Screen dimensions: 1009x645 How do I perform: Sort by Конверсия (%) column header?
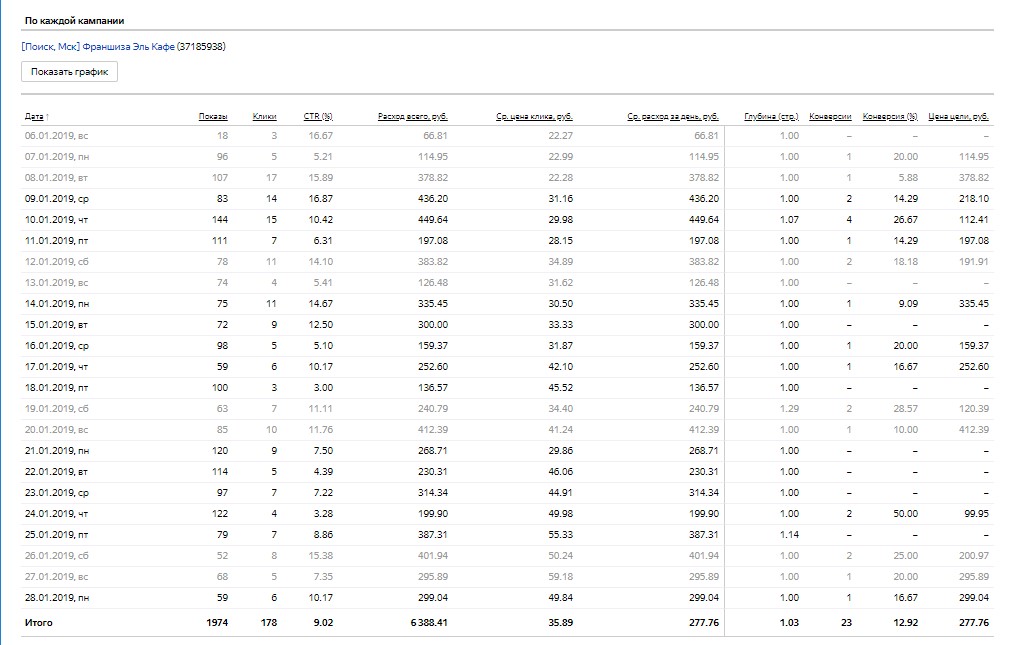tap(890, 117)
